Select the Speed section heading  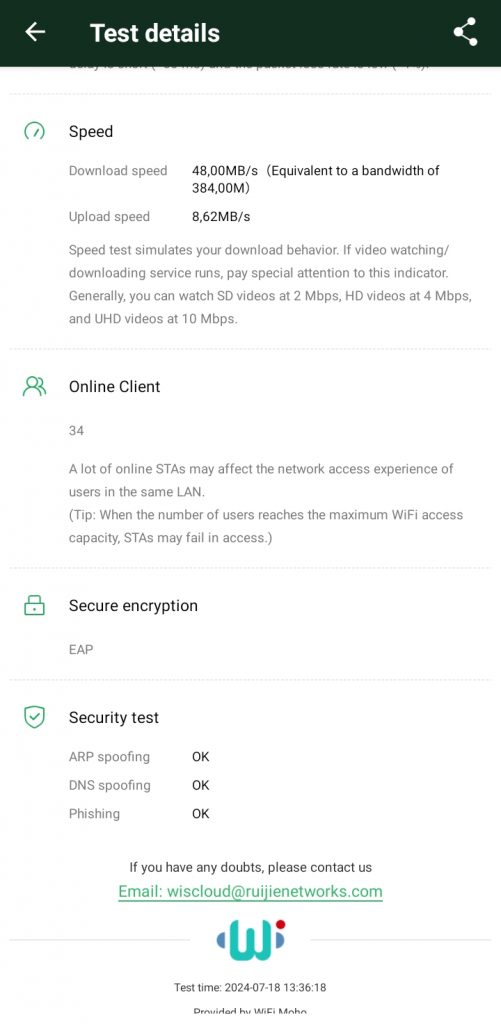point(91,131)
